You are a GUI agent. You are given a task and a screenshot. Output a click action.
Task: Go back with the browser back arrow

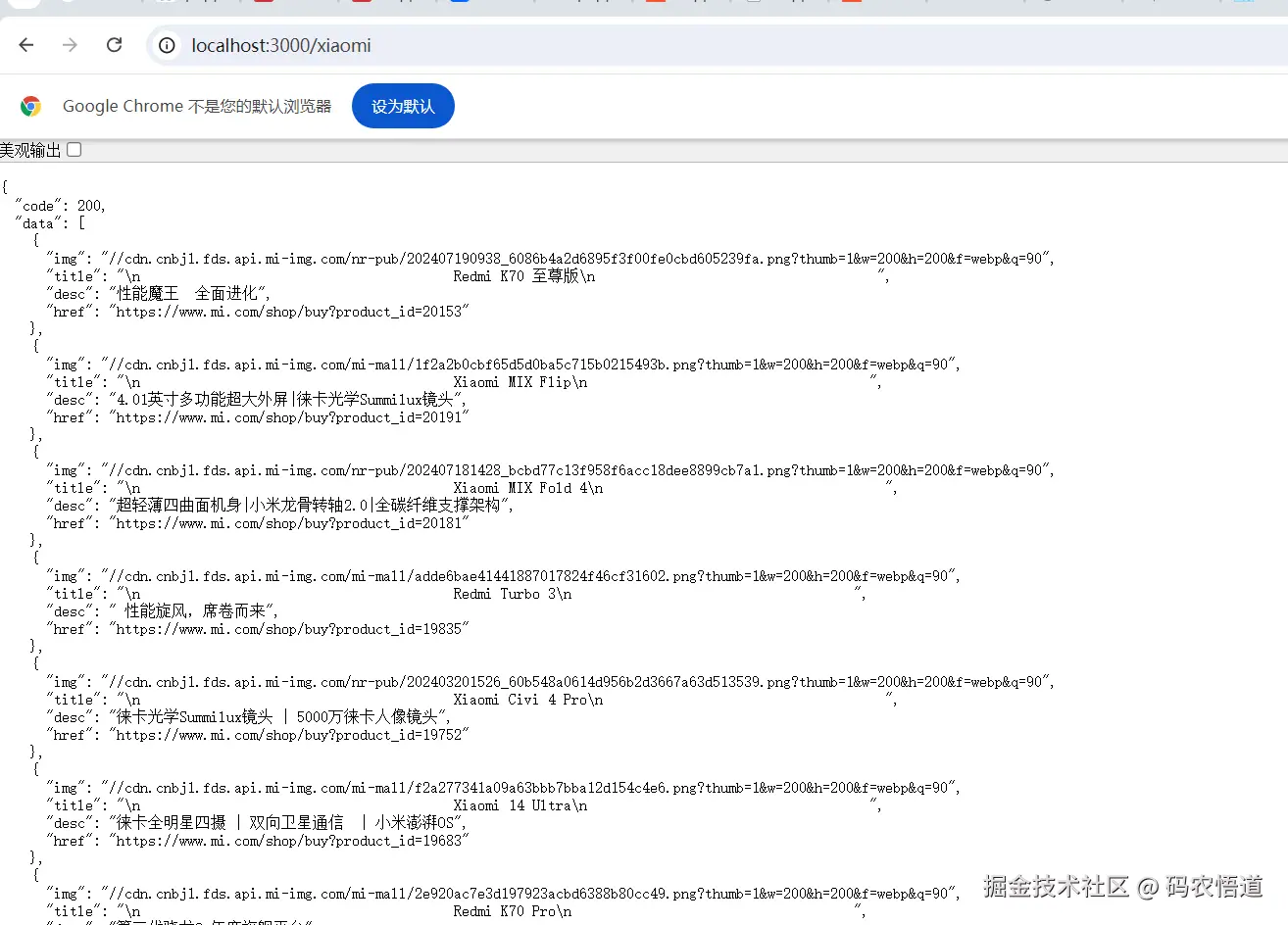coord(26,45)
